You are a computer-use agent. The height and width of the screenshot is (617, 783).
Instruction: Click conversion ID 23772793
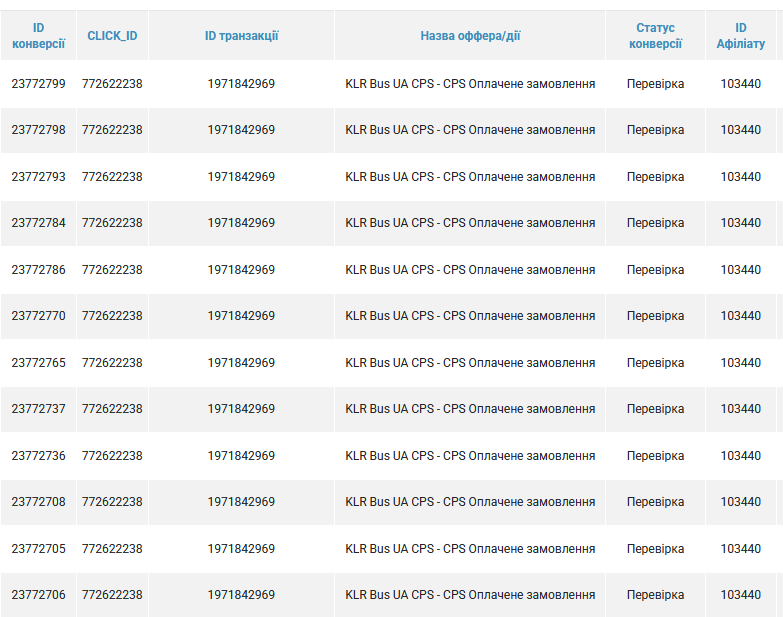(x=38, y=177)
